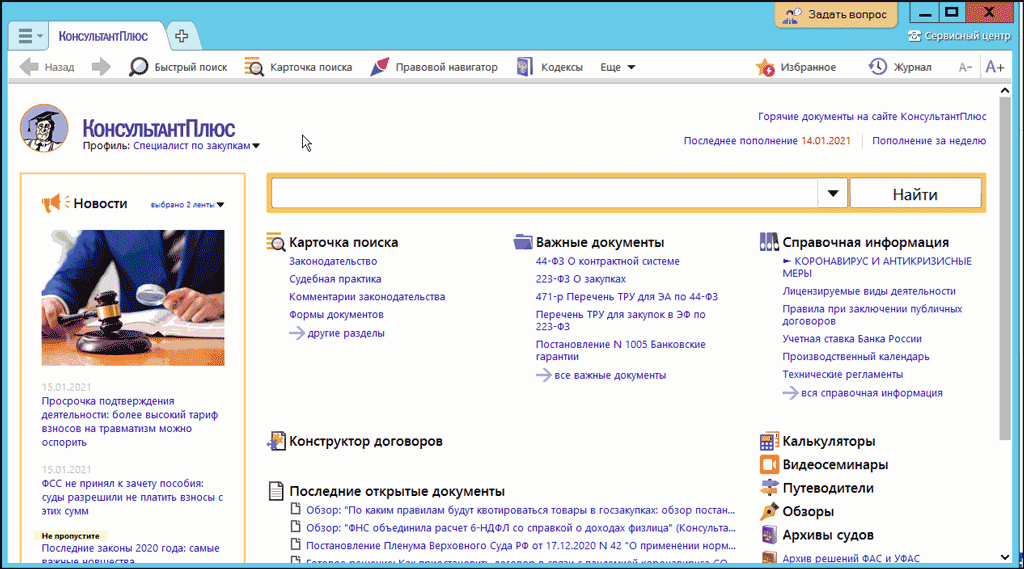
Task: Expand search history dropdown arrow
Action: click(833, 193)
